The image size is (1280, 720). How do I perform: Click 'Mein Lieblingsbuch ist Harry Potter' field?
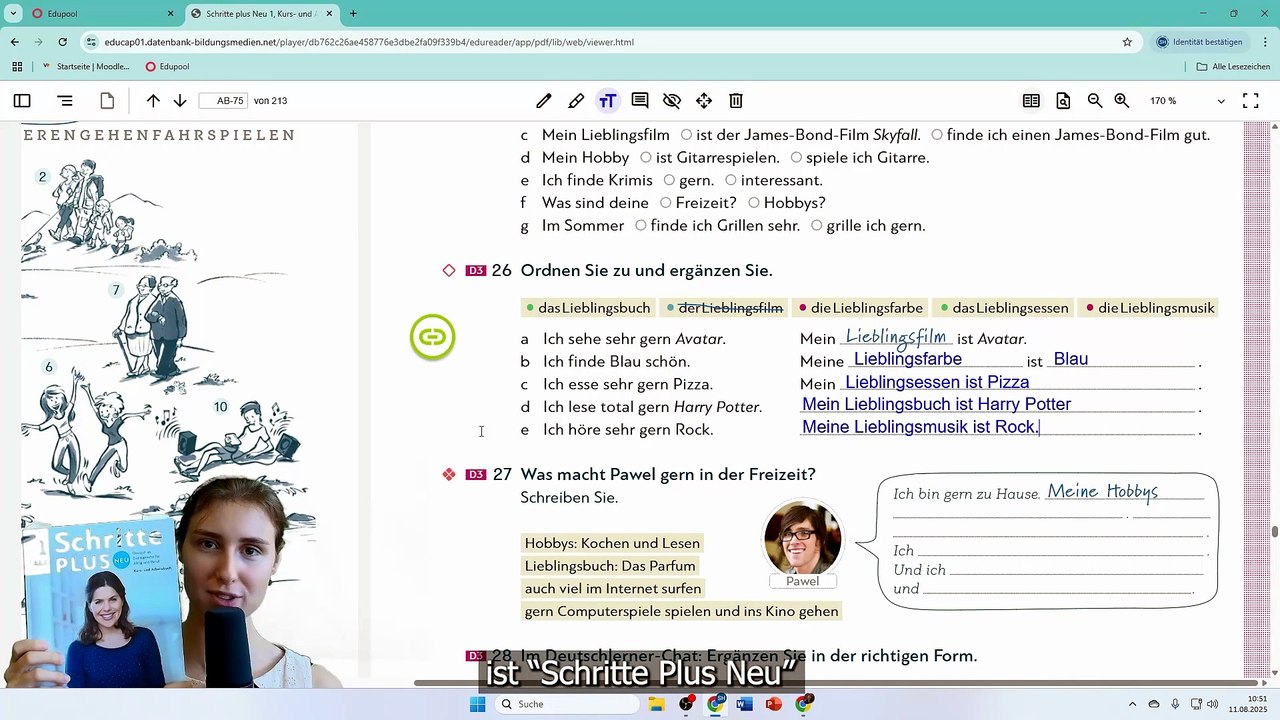pyautogui.click(x=998, y=405)
